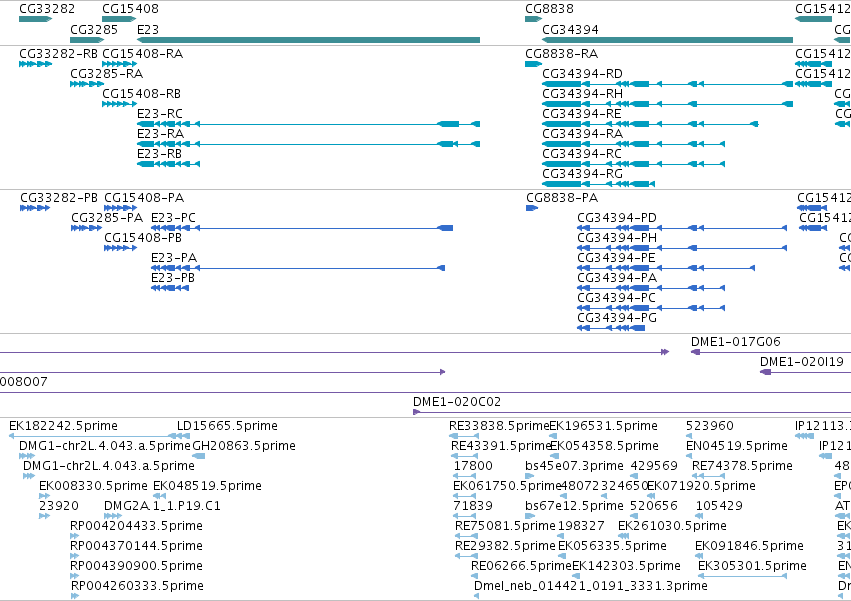
Task: Click the E23-PB protein label
Action: (x=173, y=278)
